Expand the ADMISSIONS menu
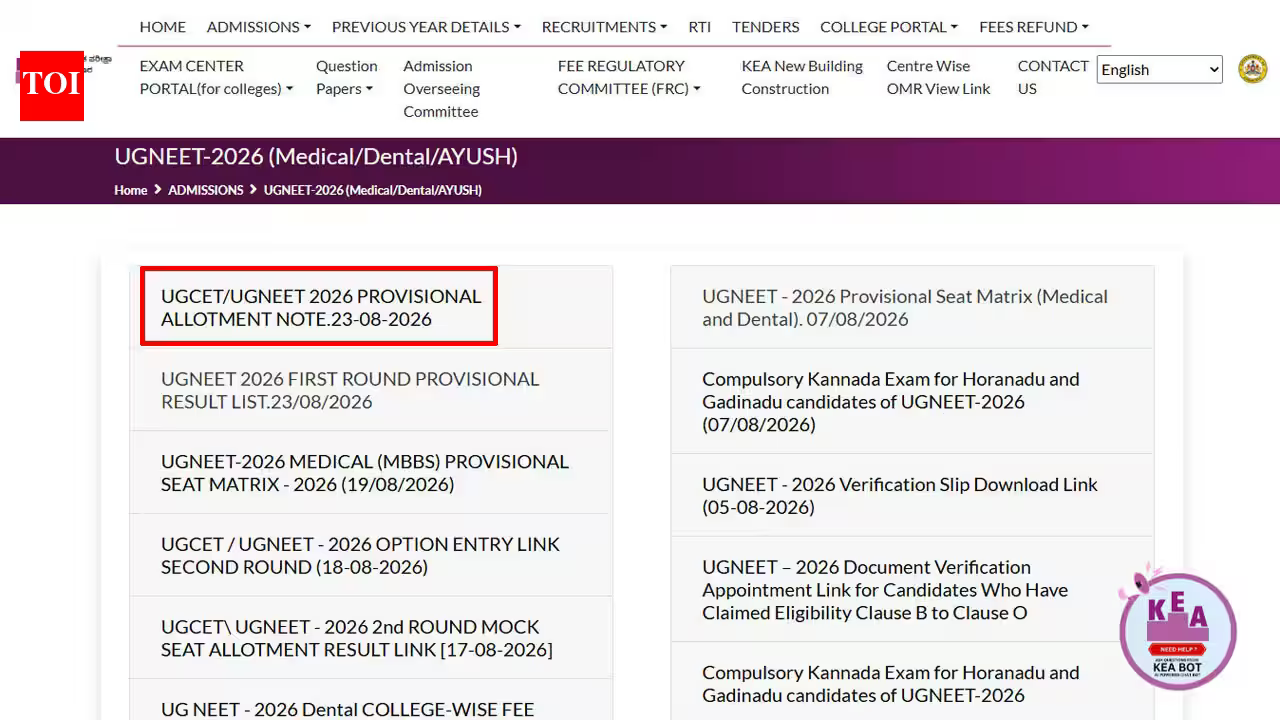 [x=259, y=27]
